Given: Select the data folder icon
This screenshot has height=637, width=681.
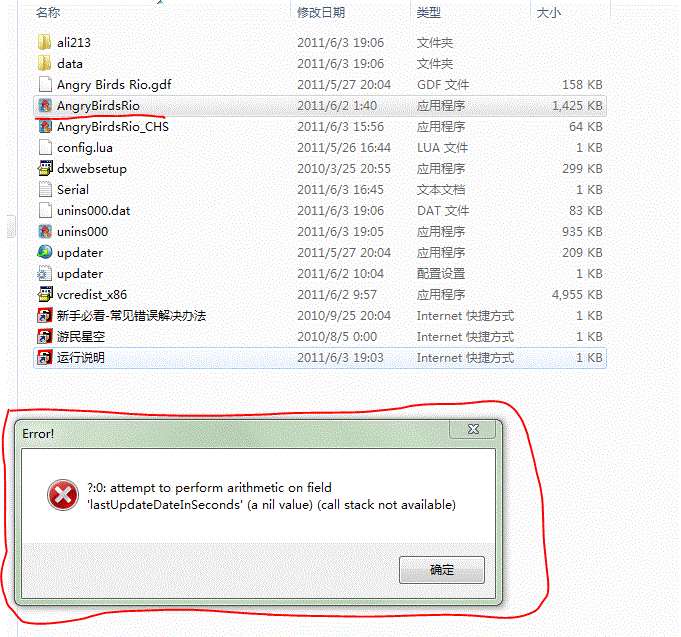Looking at the screenshot, I should [x=44, y=63].
